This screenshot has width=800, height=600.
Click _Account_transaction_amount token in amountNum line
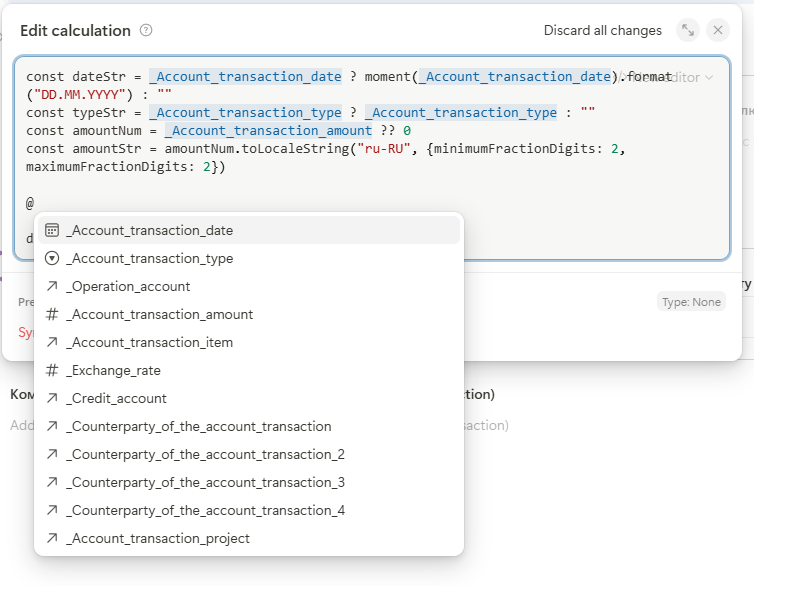click(x=268, y=131)
